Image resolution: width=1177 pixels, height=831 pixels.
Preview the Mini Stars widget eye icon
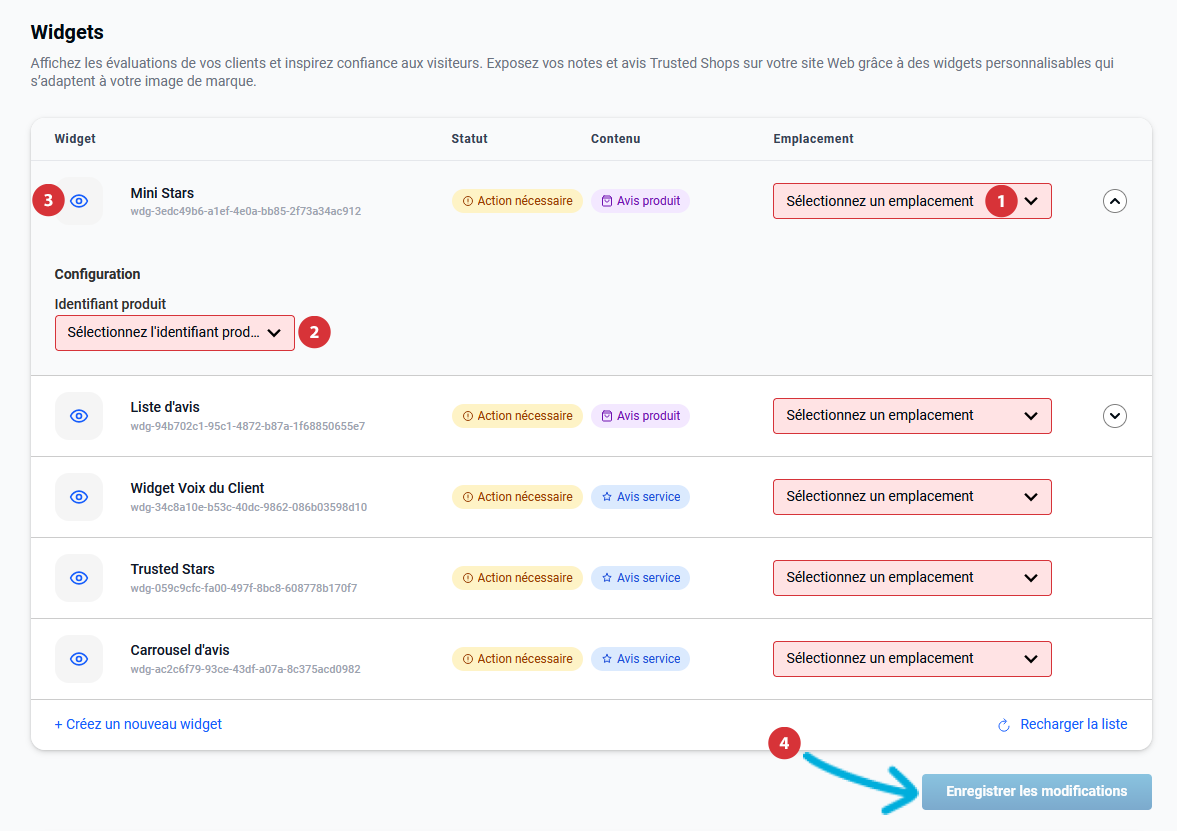coord(80,201)
